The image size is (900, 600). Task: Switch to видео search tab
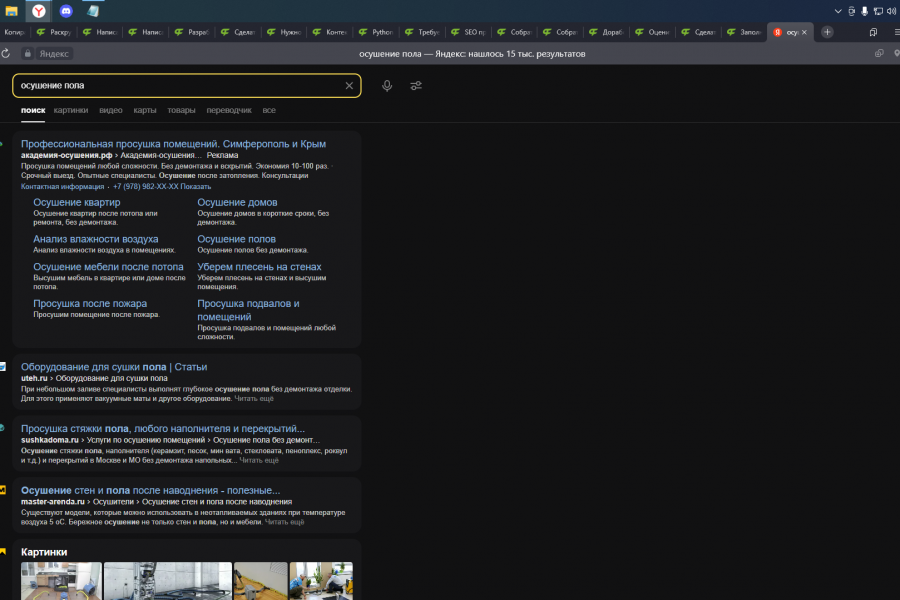111,110
